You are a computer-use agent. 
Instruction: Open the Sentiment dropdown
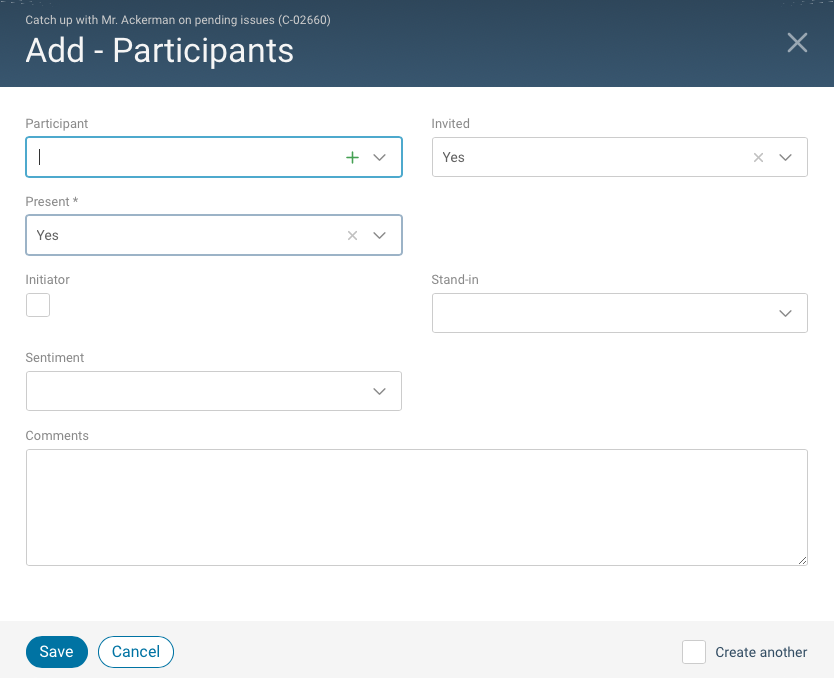(380, 391)
